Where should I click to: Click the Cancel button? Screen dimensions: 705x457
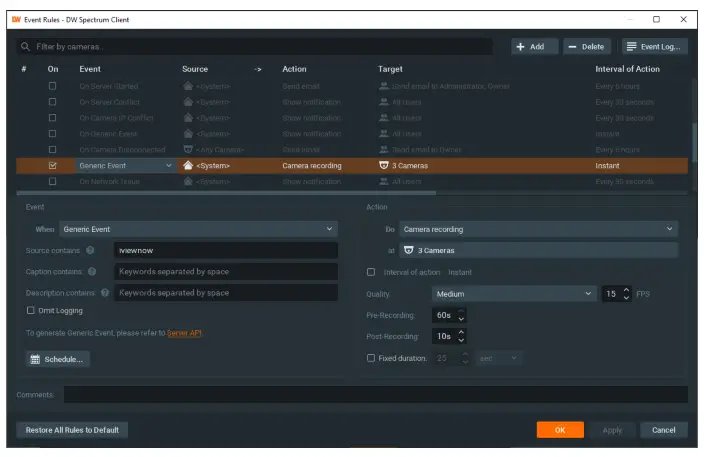click(664, 430)
